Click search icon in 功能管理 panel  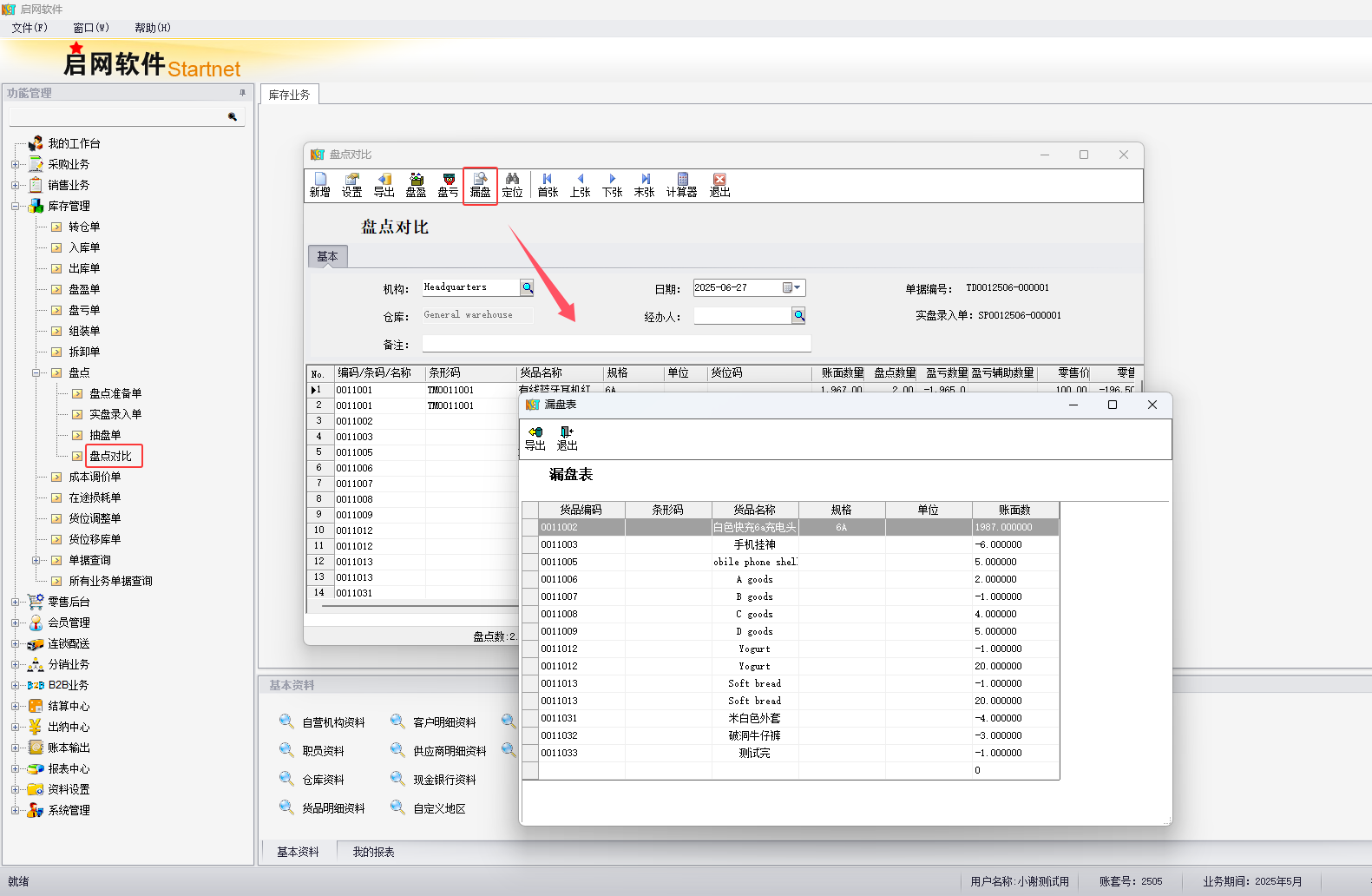233,116
